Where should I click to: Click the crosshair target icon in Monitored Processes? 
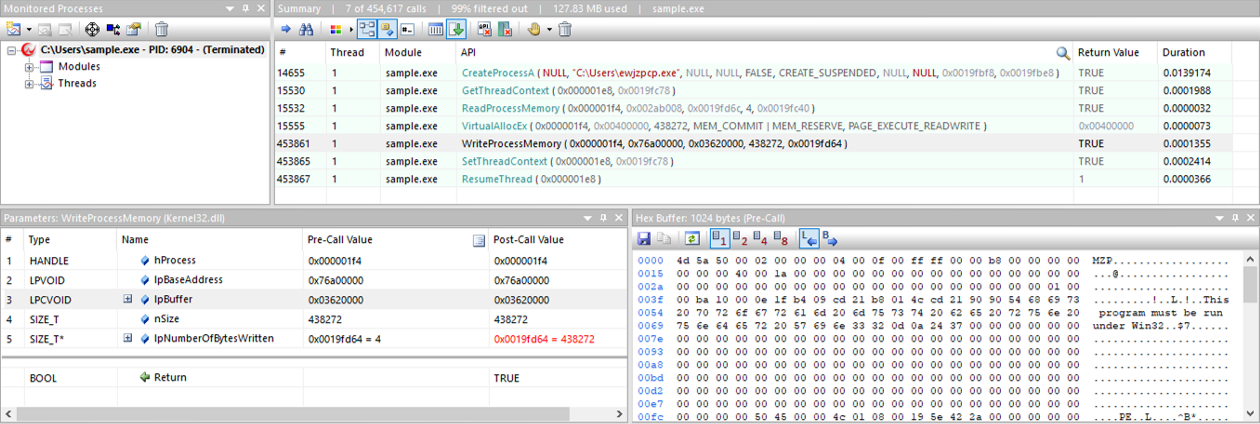pos(91,30)
